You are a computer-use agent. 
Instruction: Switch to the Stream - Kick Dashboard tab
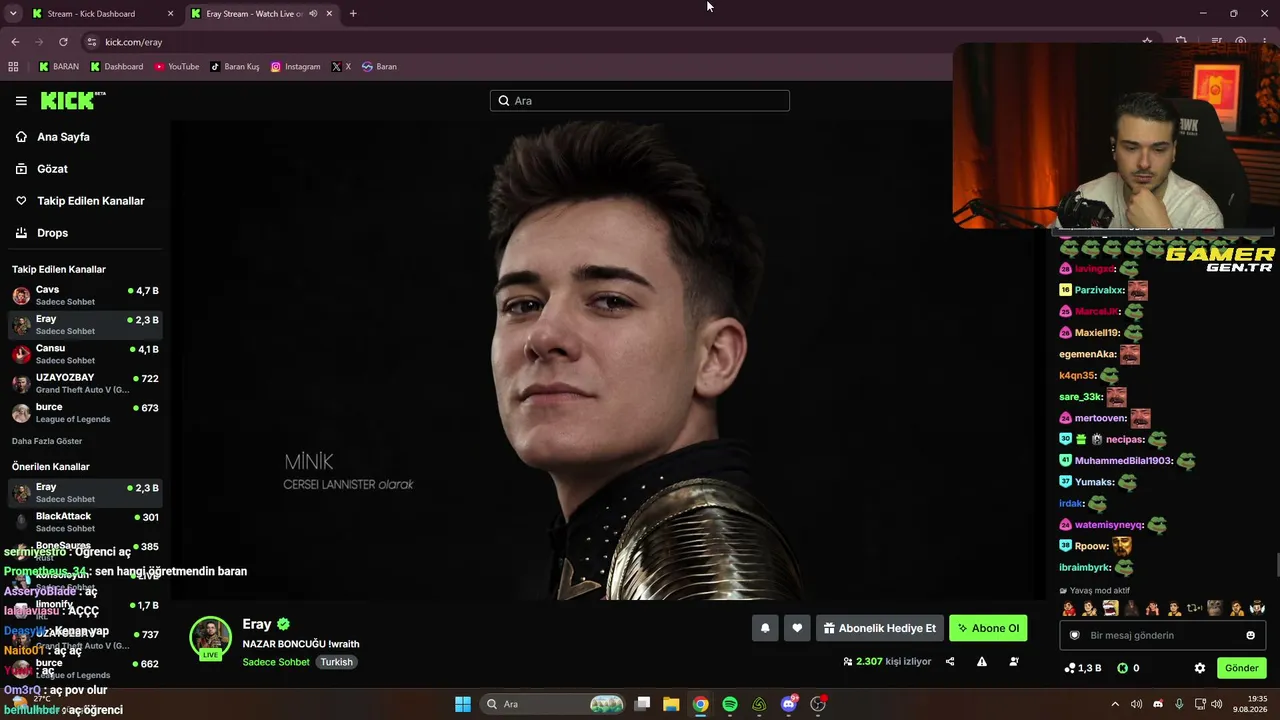coord(101,14)
